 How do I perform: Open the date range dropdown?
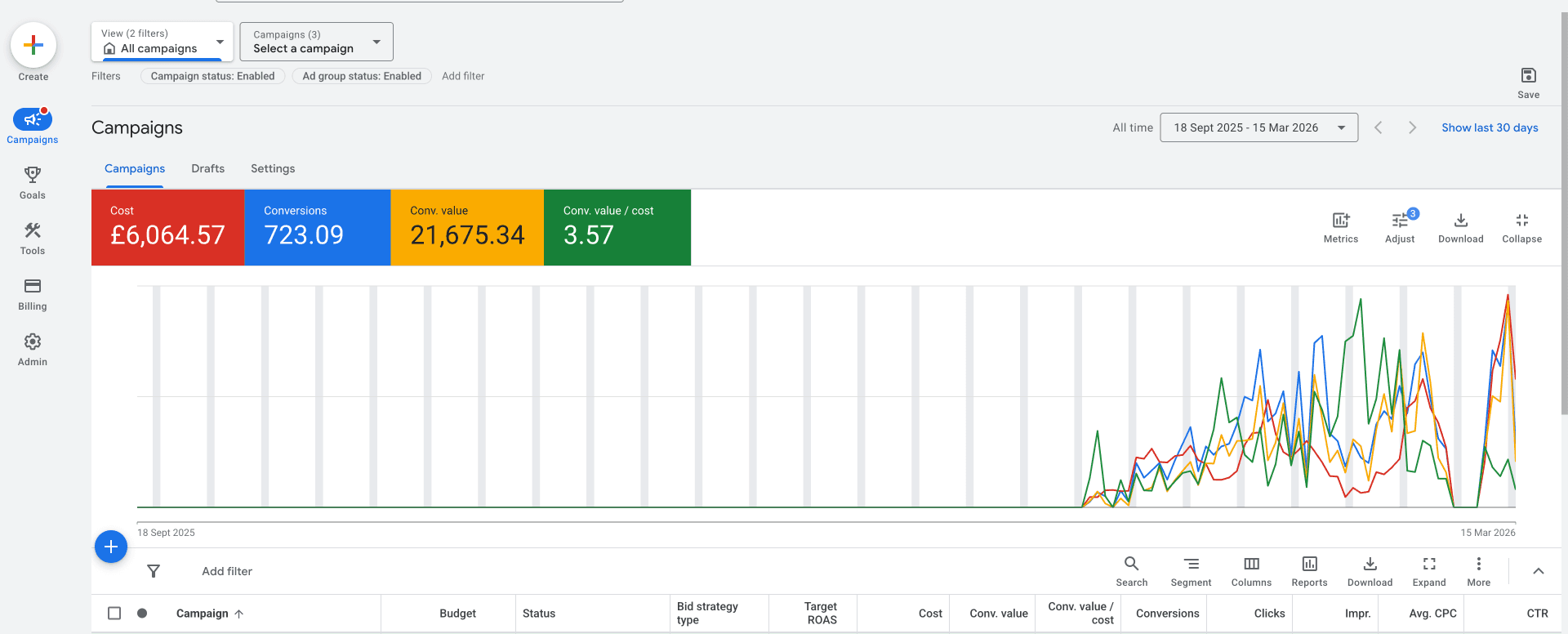pyautogui.click(x=1258, y=127)
